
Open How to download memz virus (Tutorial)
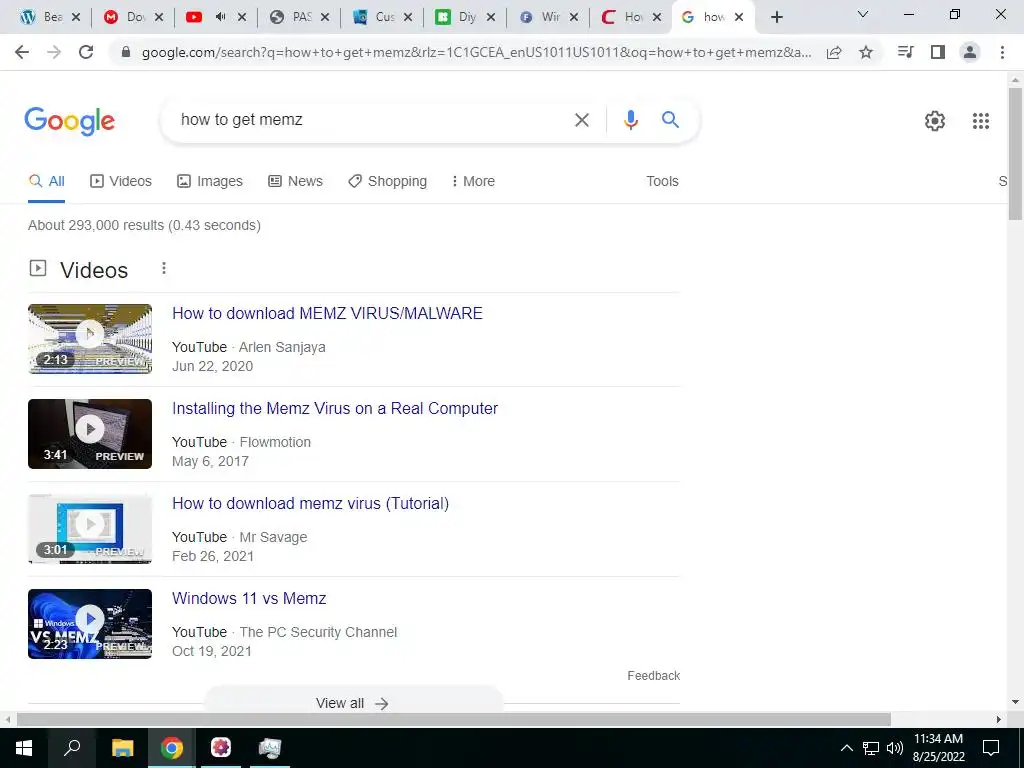310,504
